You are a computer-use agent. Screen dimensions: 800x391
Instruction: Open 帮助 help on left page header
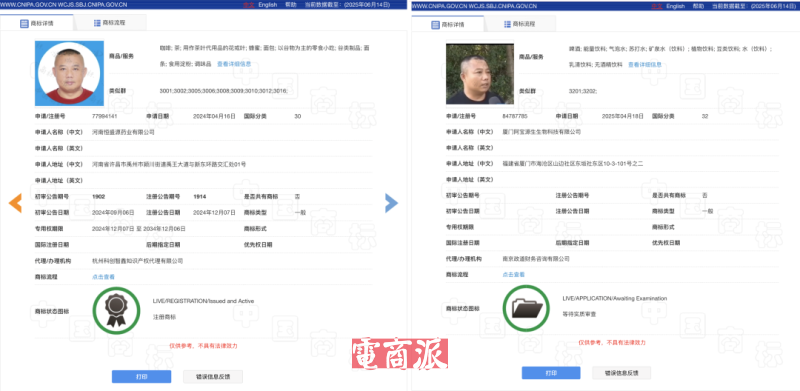(x=291, y=5)
